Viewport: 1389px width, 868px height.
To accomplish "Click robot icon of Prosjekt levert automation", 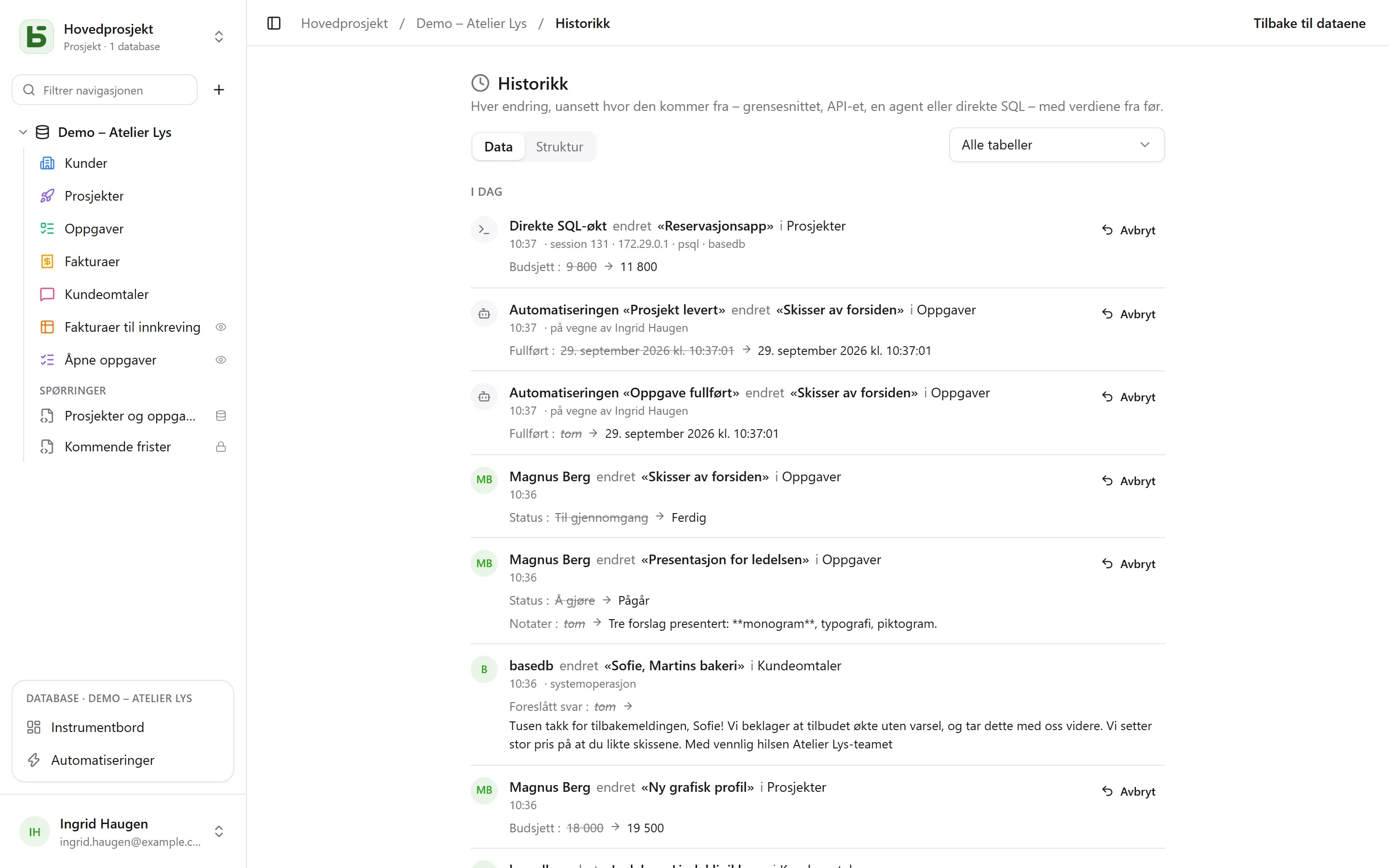I will (484, 313).
